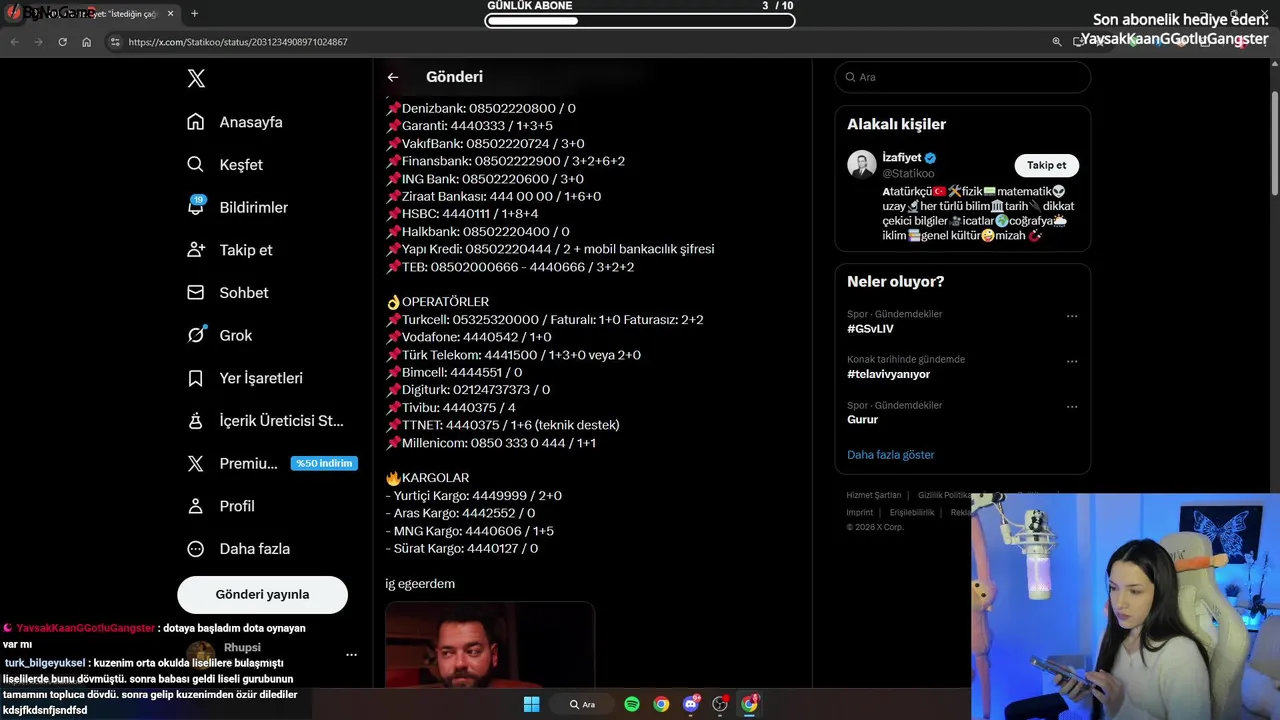Screen dimensions: 1280x720
Task: Open active Chrome window with profile badge
Action: coord(750,704)
